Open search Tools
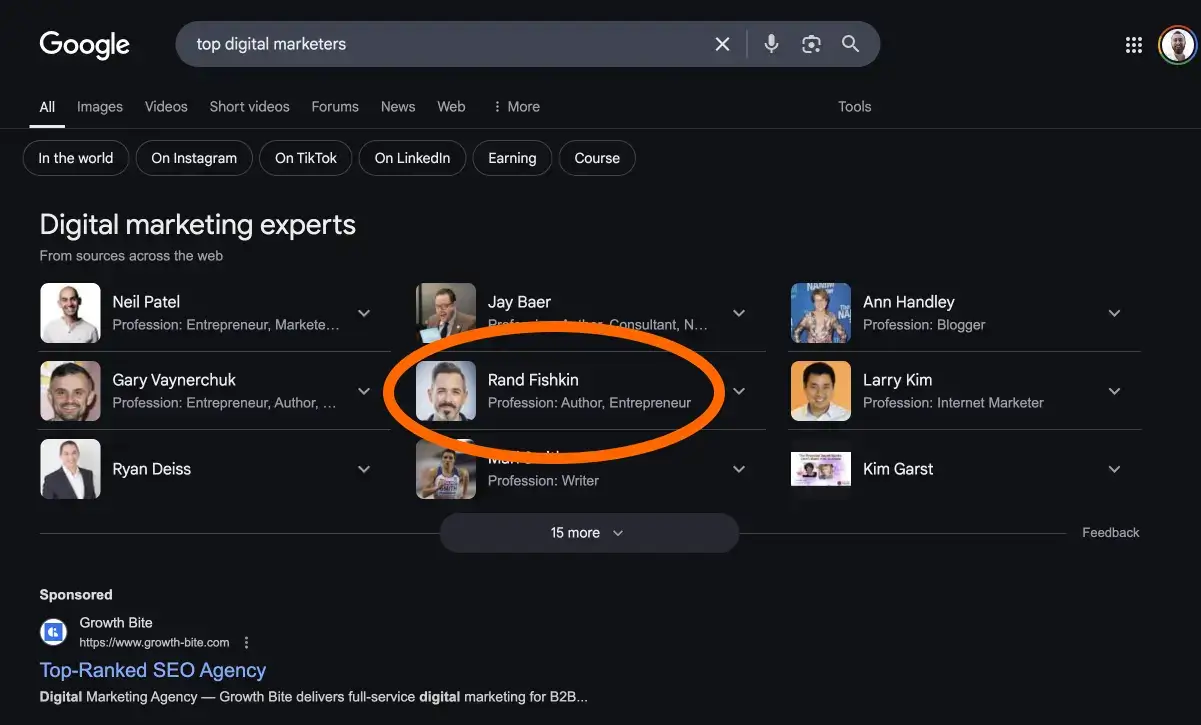Screen dimensions: 1201x725 click(x=855, y=107)
